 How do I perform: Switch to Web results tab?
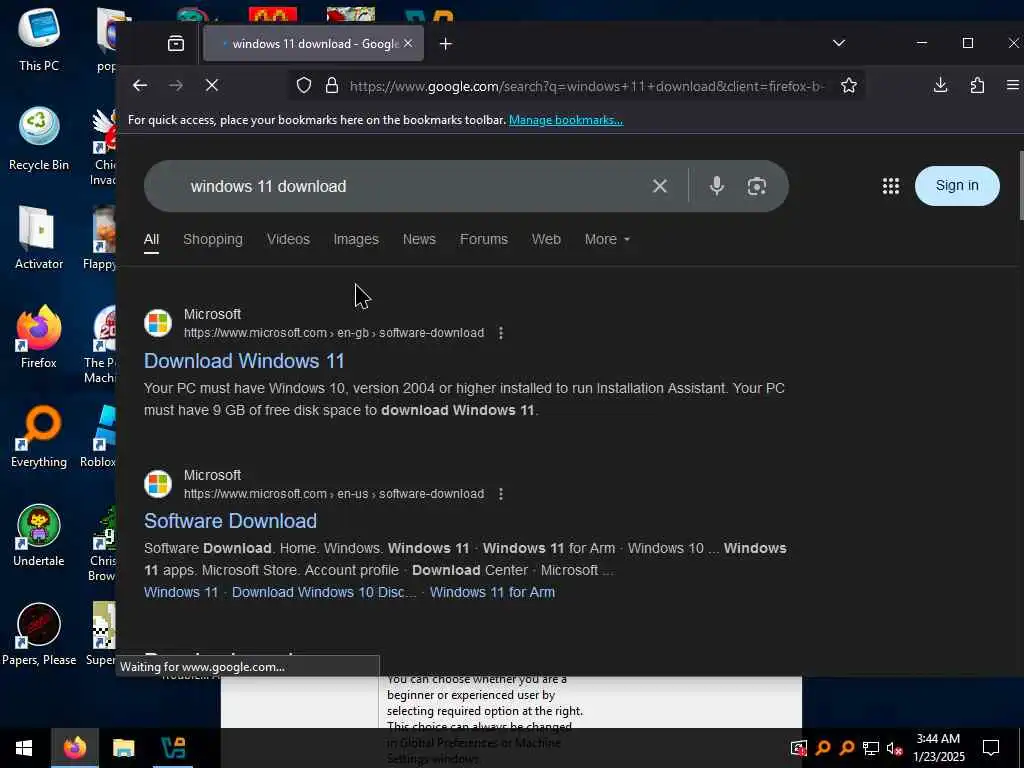coord(546,240)
